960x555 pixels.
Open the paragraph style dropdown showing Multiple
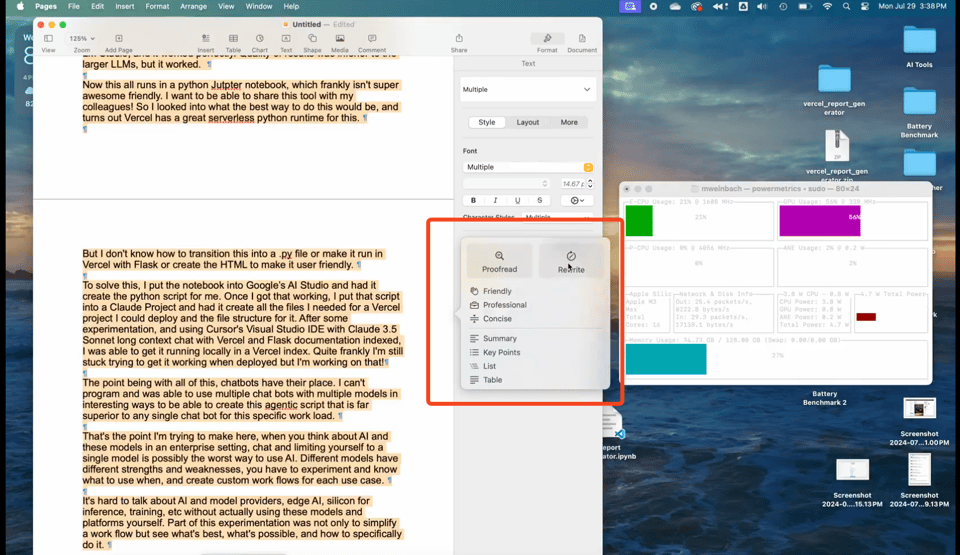tap(528, 89)
